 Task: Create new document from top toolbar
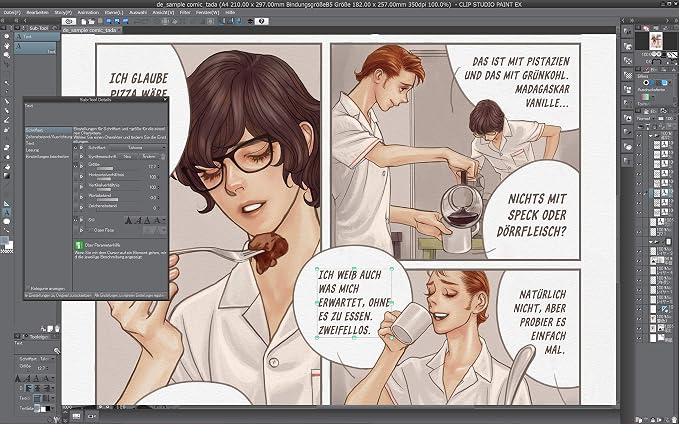[84, 21]
